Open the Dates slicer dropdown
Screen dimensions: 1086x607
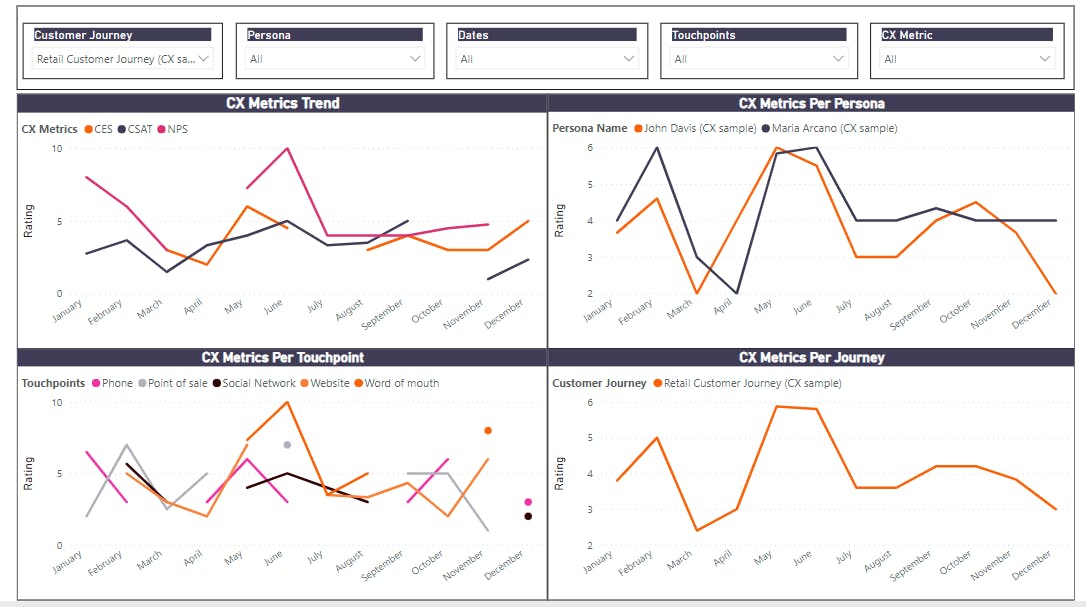(547, 59)
